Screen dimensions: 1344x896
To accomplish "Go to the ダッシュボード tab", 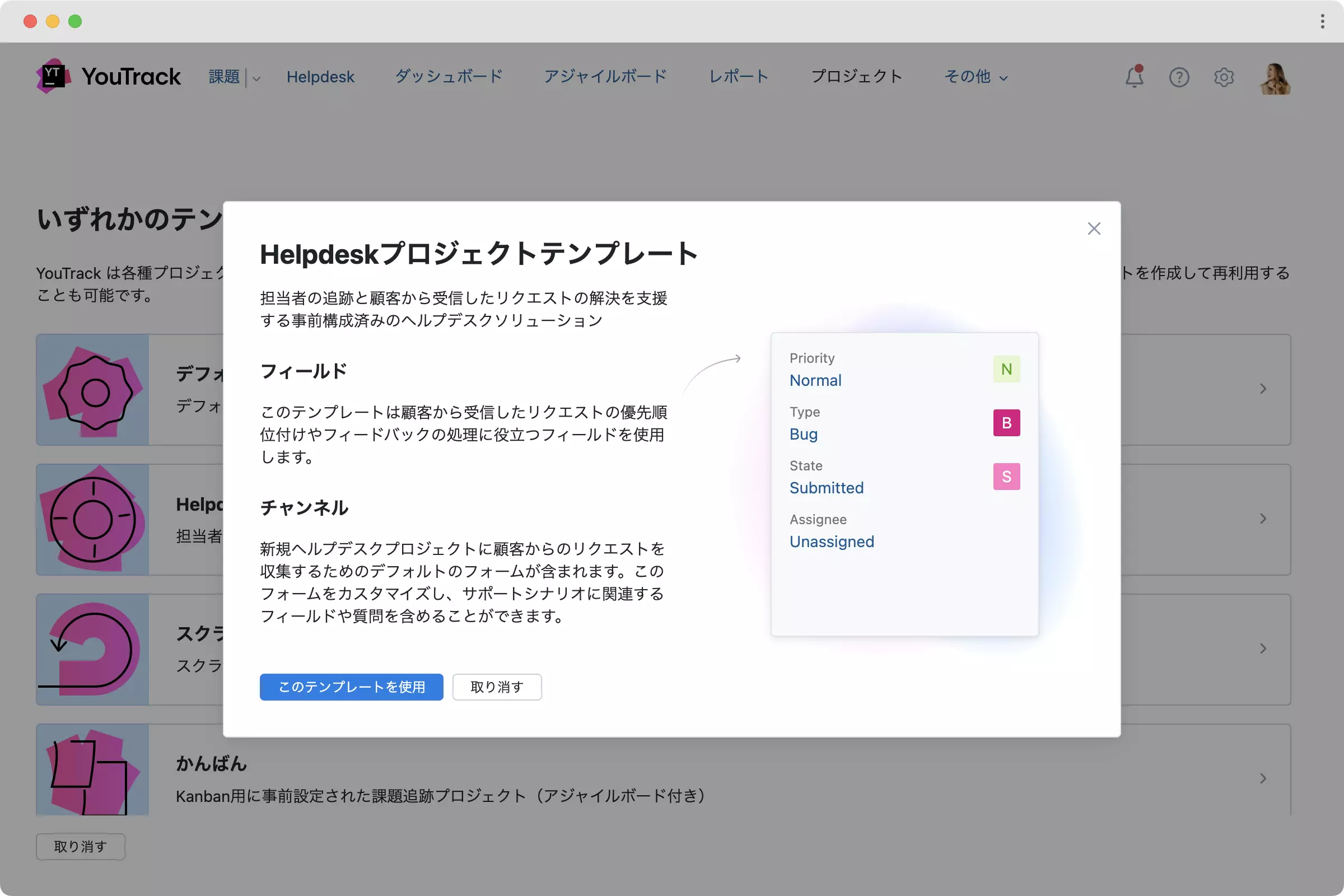I will [449, 77].
